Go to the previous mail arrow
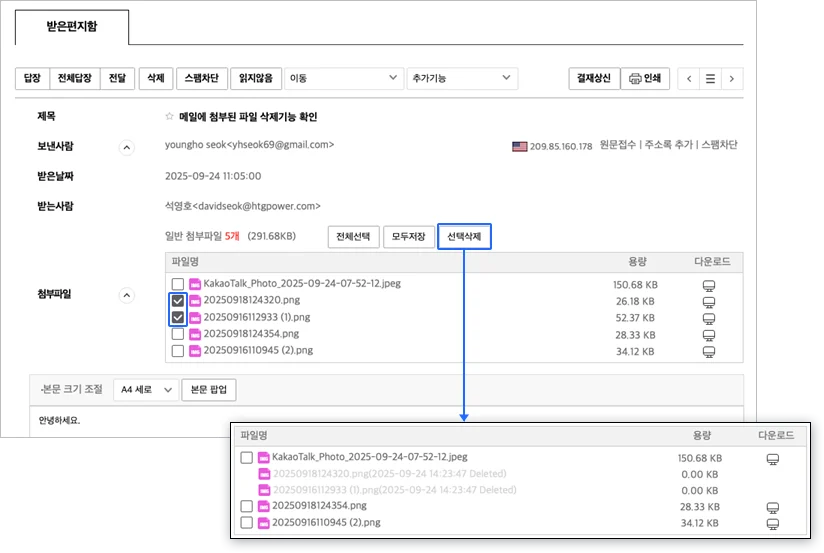 pos(688,79)
